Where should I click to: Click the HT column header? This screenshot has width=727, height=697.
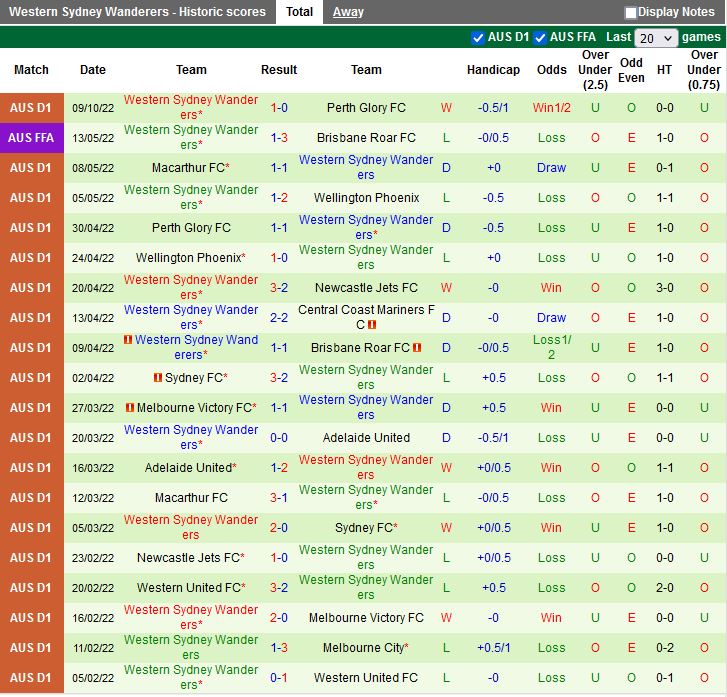(664, 70)
